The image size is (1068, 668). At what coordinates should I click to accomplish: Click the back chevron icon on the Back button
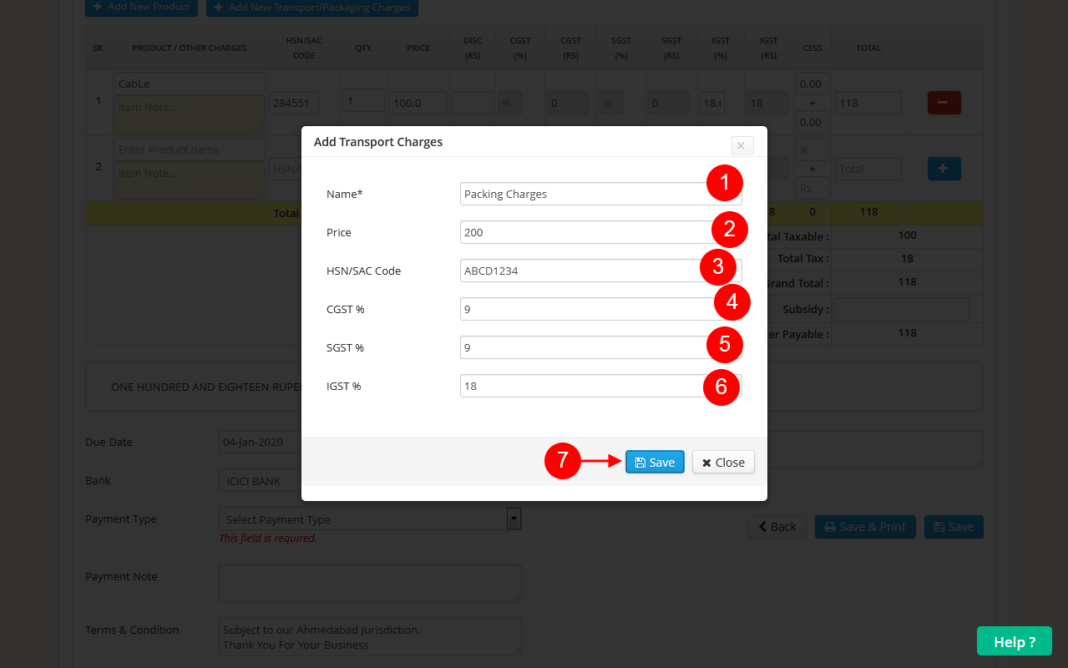coord(763,526)
